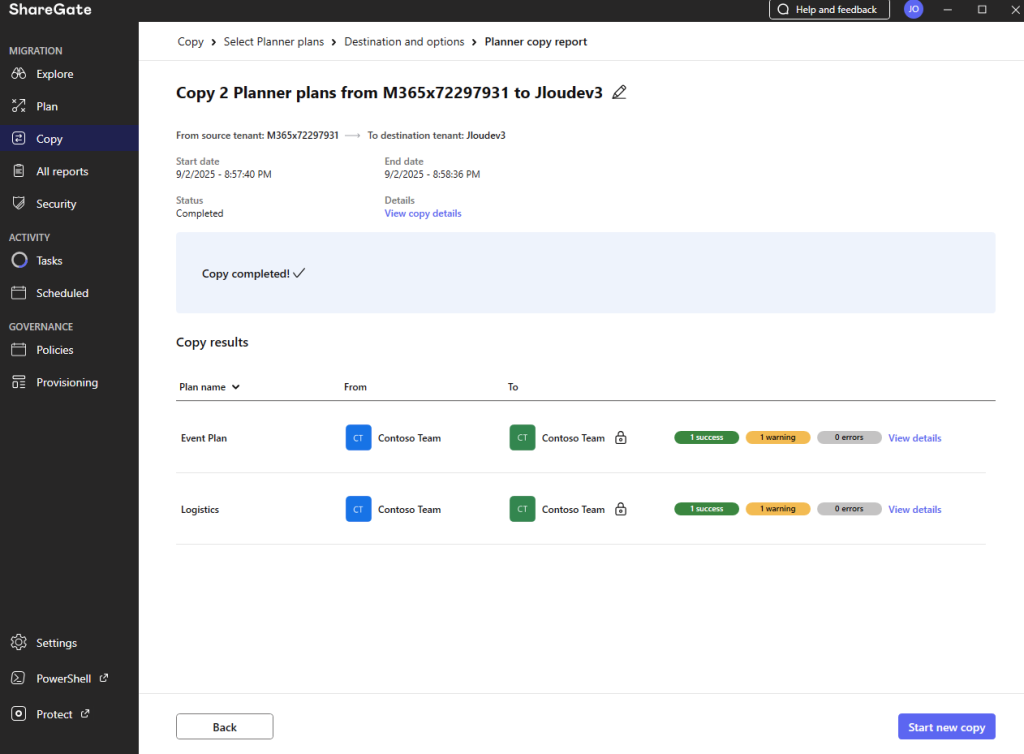Sort by the Plan name column arrow
This screenshot has height=754, width=1024.
click(x=236, y=386)
